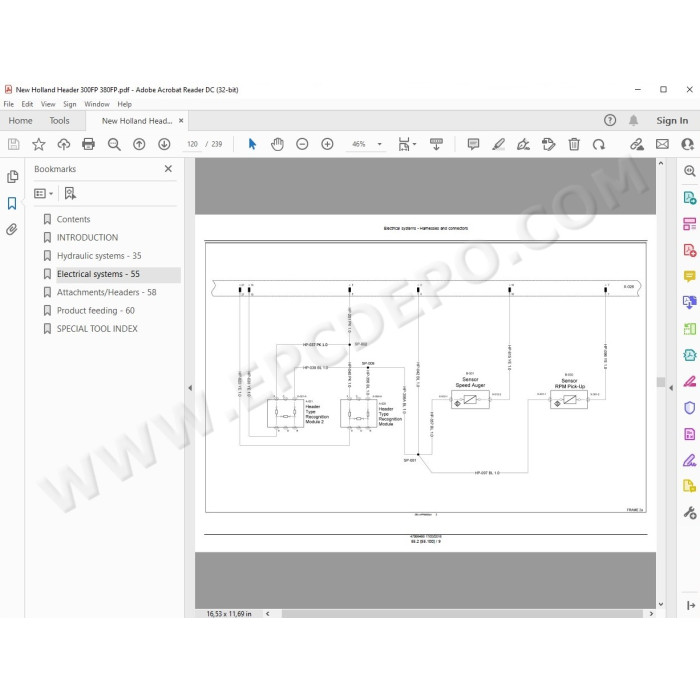Open the Window menu
The width and height of the screenshot is (700, 700).
coord(97,104)
